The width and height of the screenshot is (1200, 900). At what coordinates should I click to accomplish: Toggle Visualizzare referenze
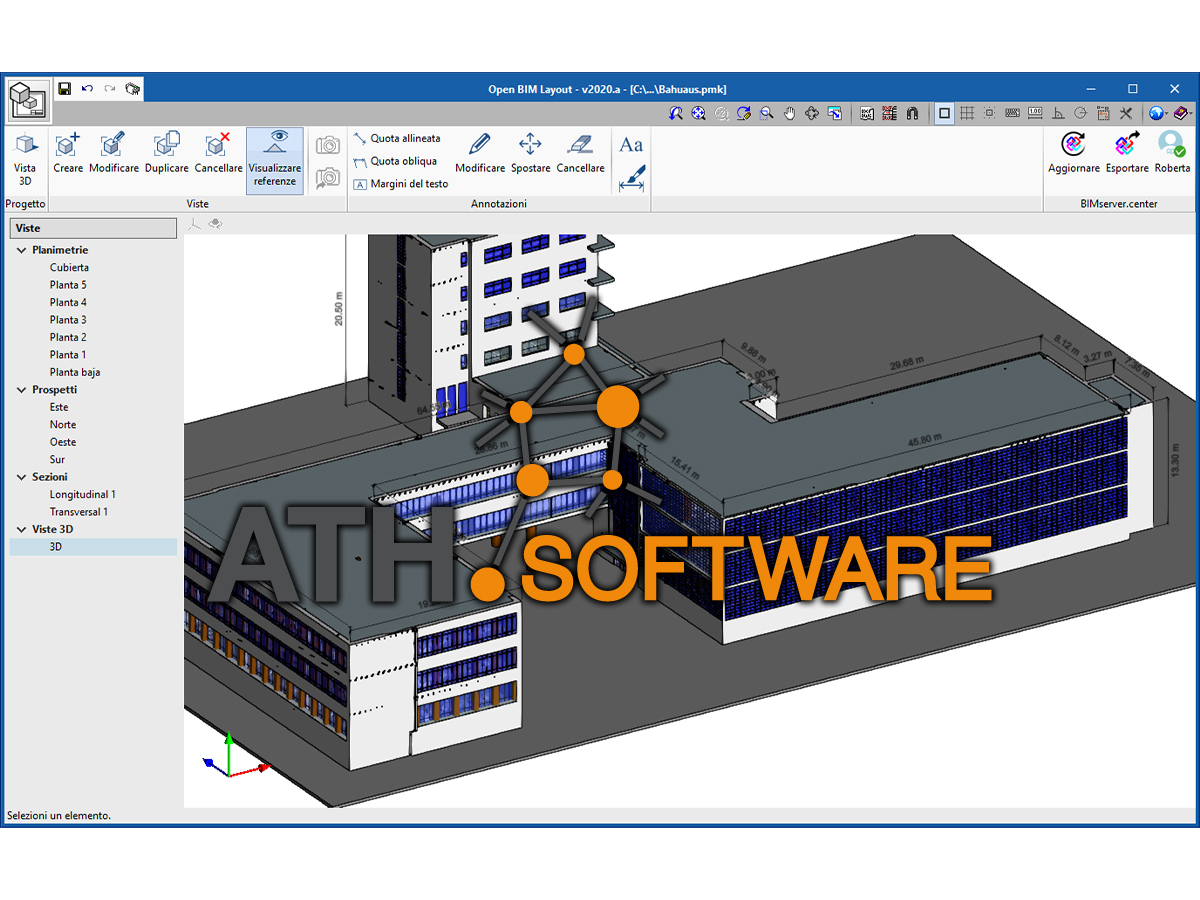(x=275, y=160)
